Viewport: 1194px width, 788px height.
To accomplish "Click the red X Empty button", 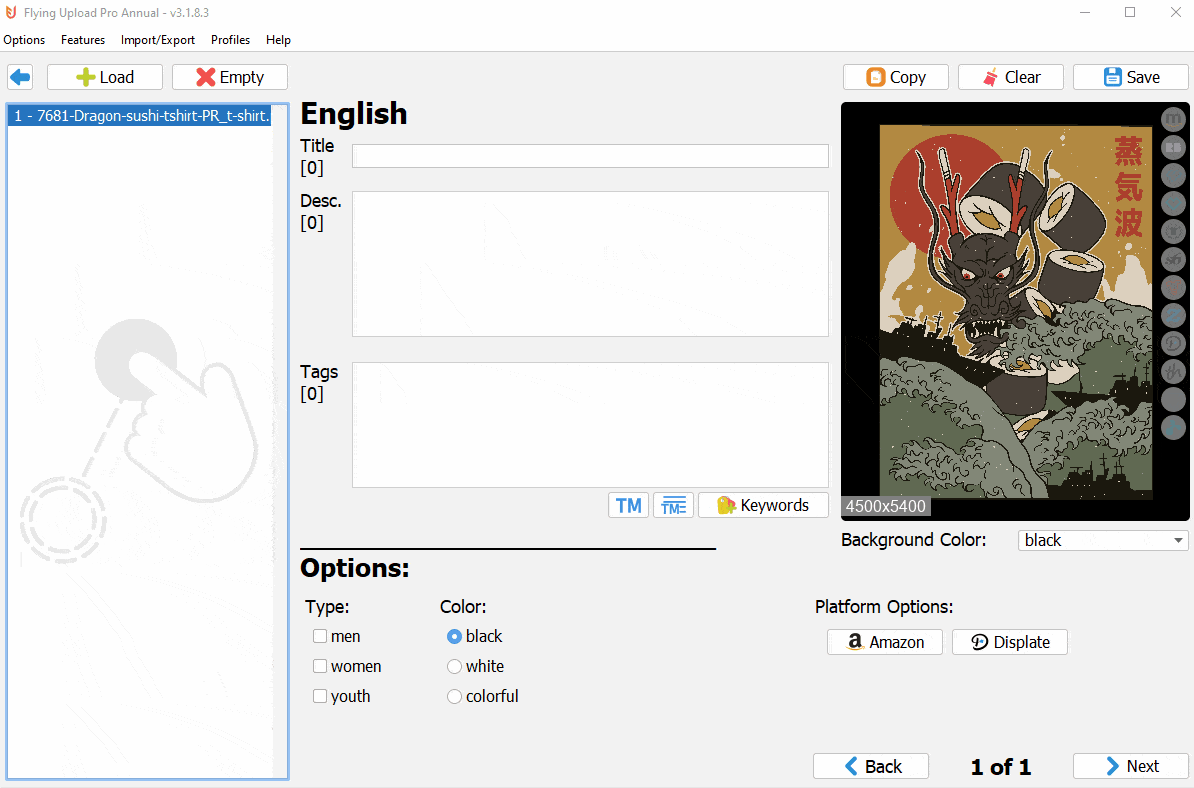I will pos(230,77).
